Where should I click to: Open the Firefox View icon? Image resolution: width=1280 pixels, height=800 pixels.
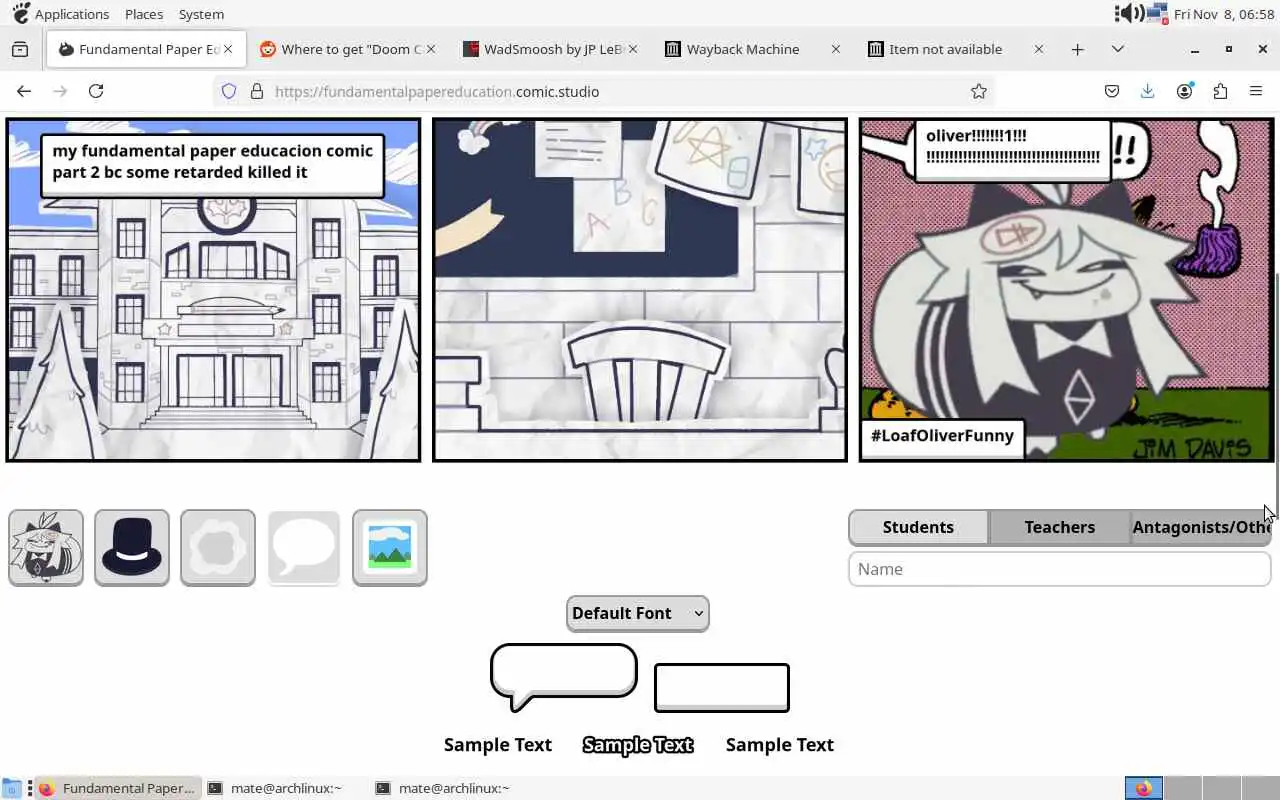(20, 49)
